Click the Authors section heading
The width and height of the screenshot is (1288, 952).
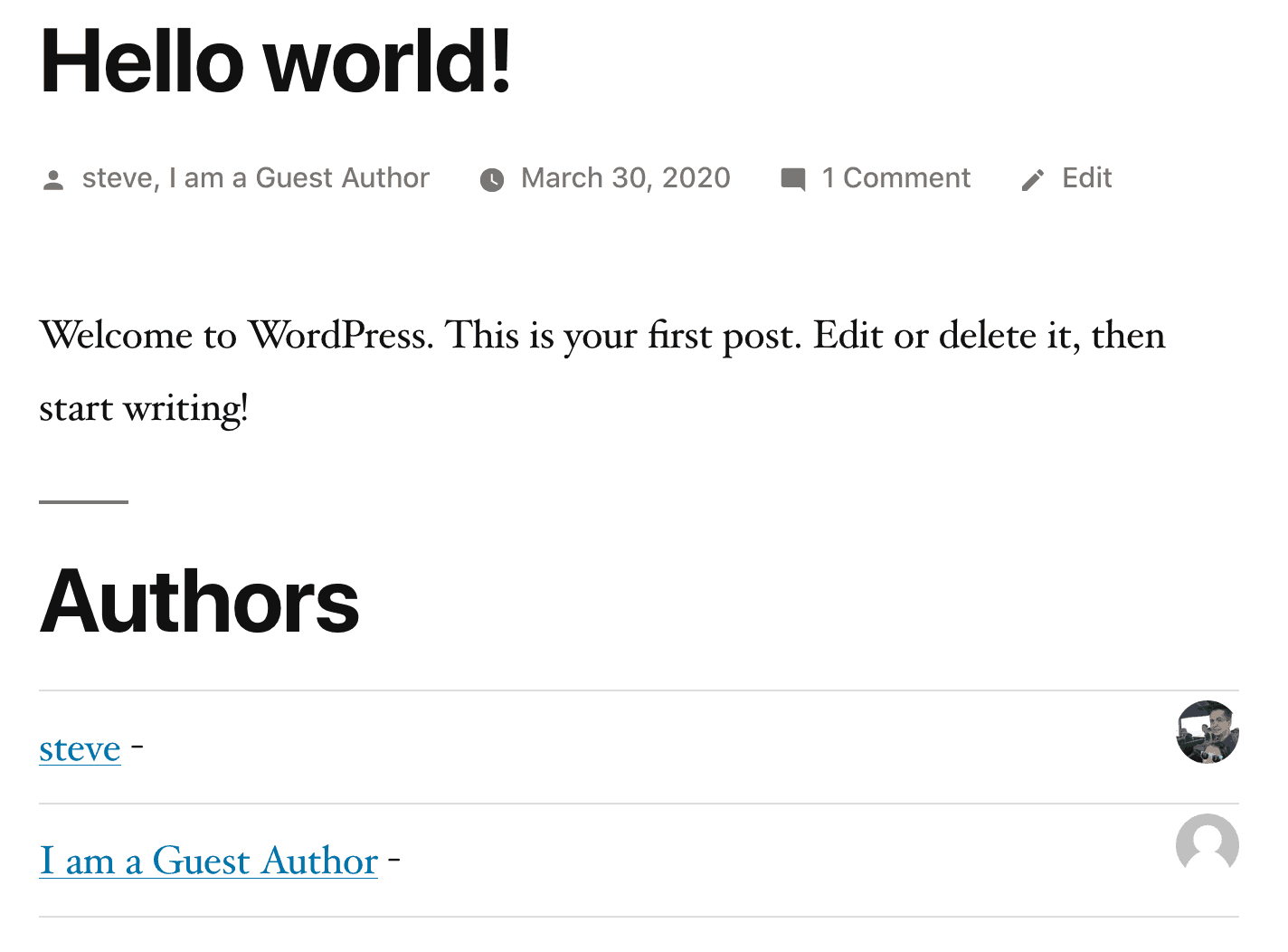[199, 602]
